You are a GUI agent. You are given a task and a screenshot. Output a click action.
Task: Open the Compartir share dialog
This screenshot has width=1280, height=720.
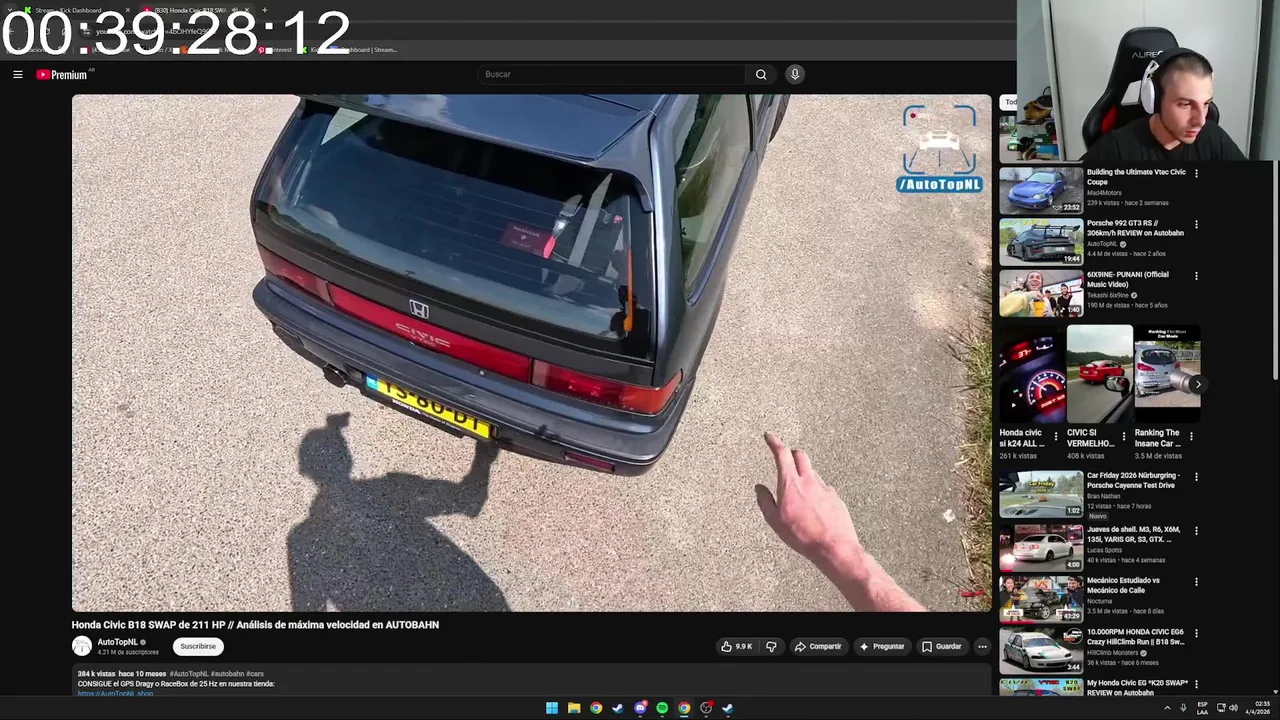(x=818, y=646)
